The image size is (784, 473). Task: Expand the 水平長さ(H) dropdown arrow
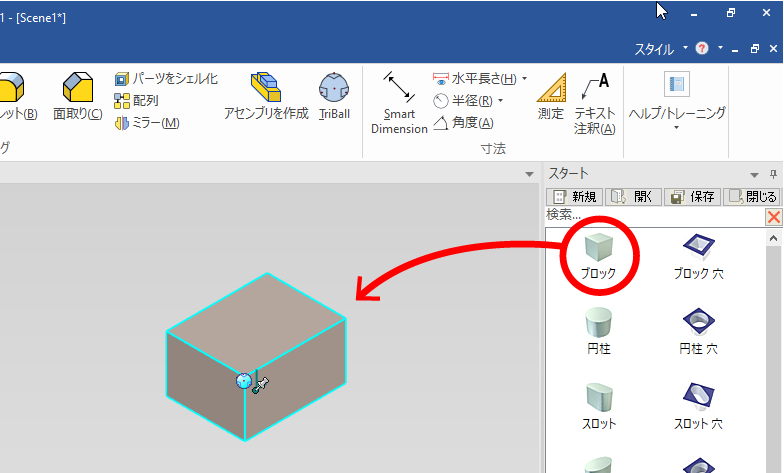point(524,78)
